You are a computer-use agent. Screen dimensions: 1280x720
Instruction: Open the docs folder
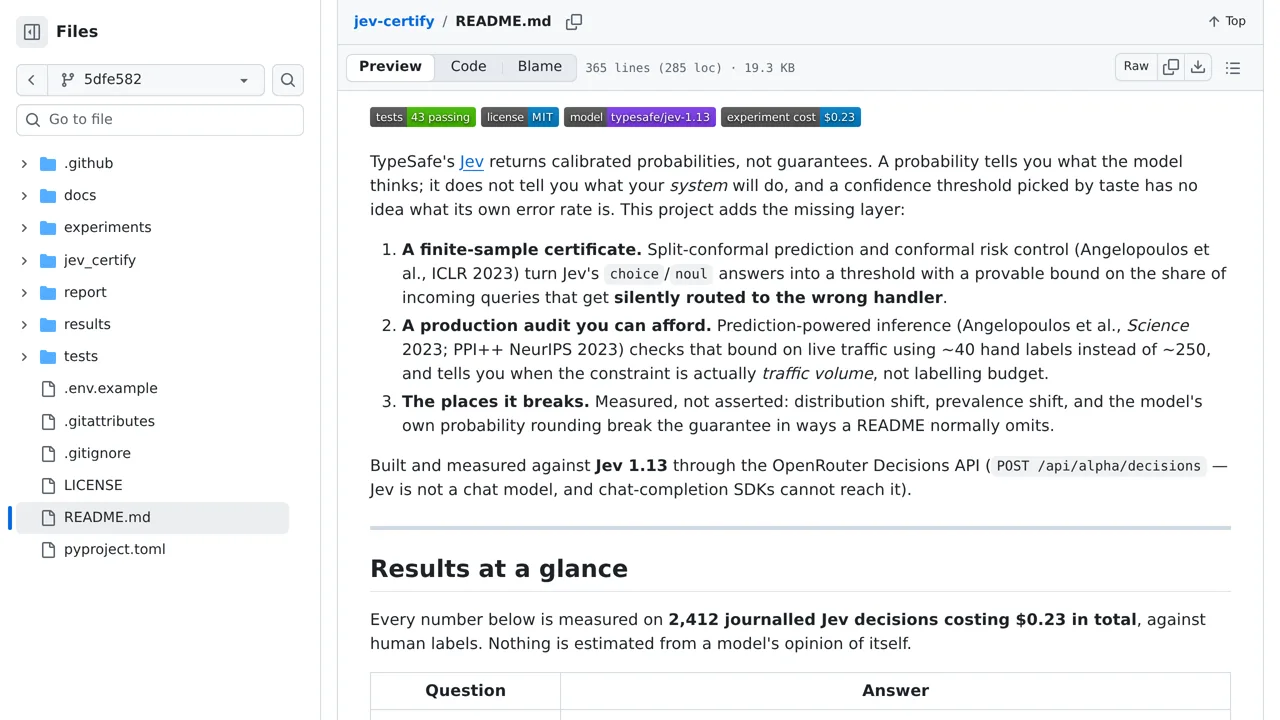(80, 195)
